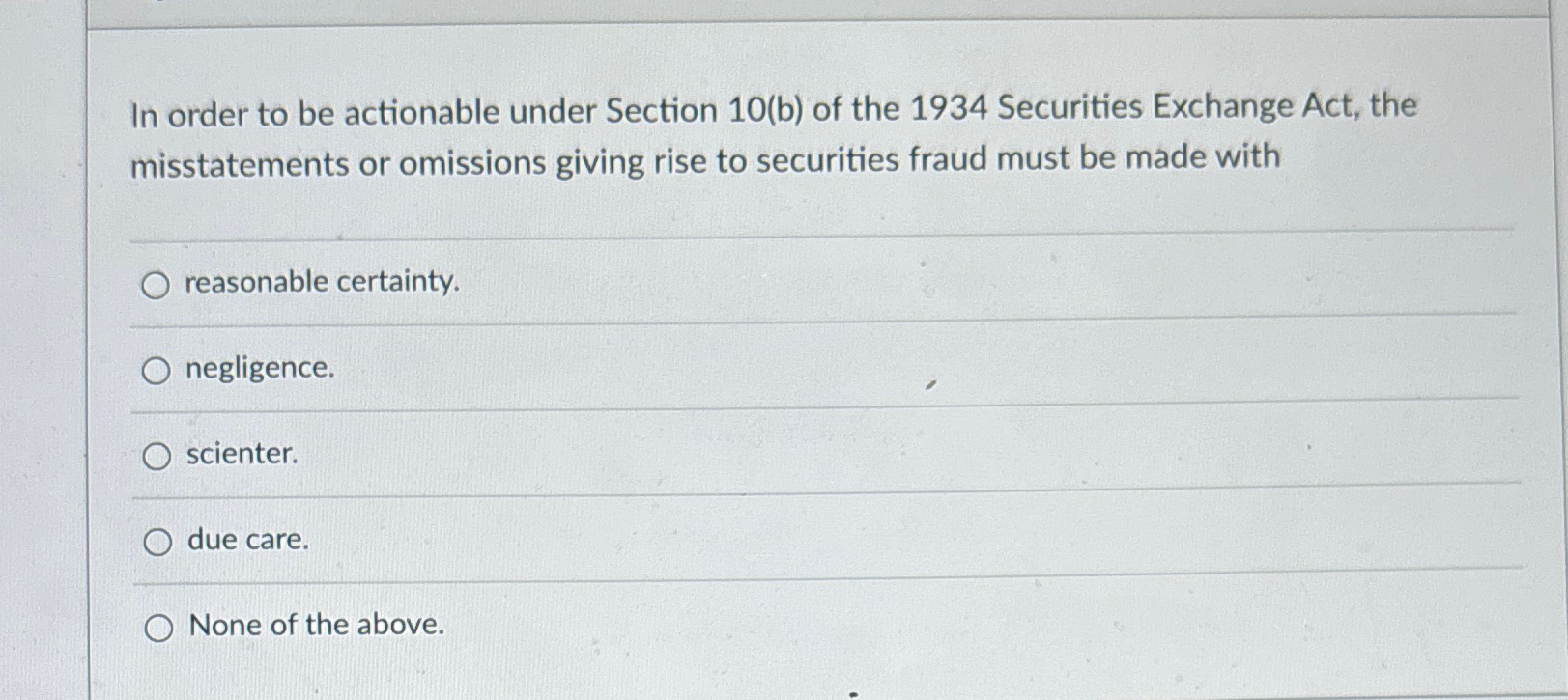Click the answer row containing 'scienter'
The width and height of the screenshot is (1568, 700).
coord(676,453)
